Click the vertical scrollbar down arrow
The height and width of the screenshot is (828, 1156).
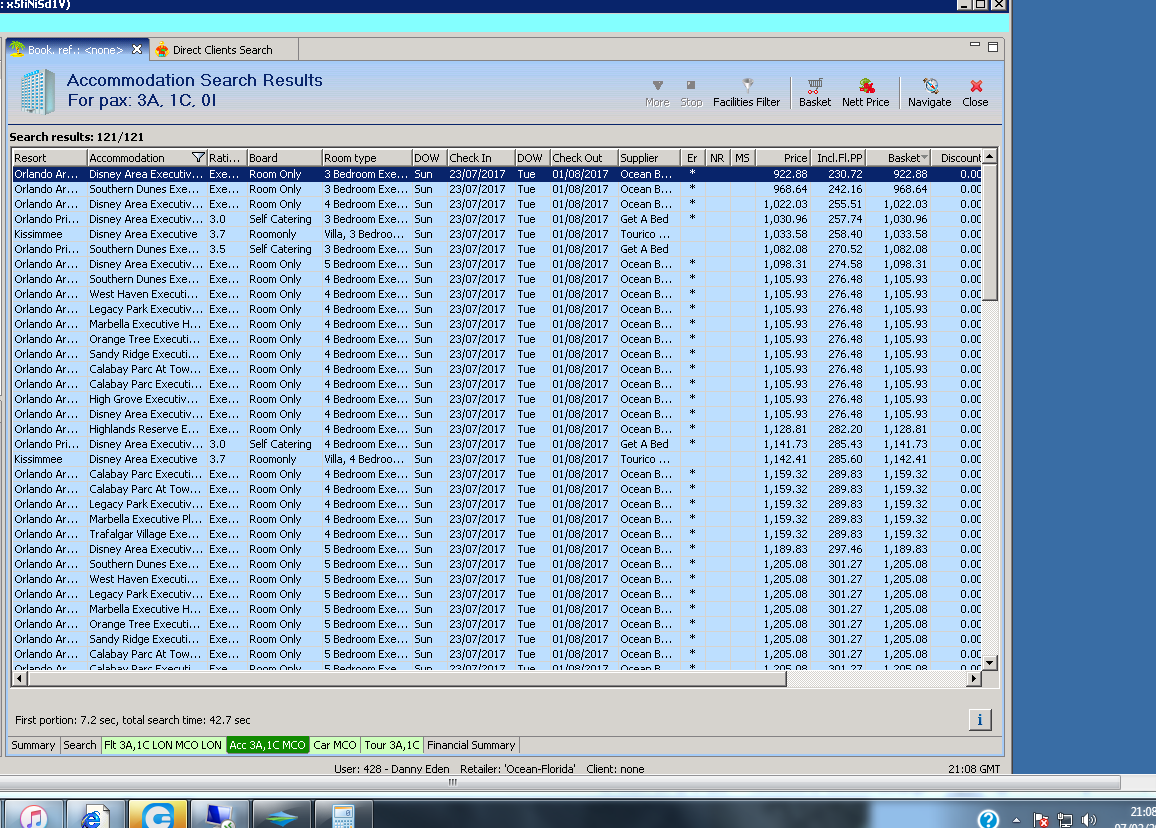[x=990, y=662]
